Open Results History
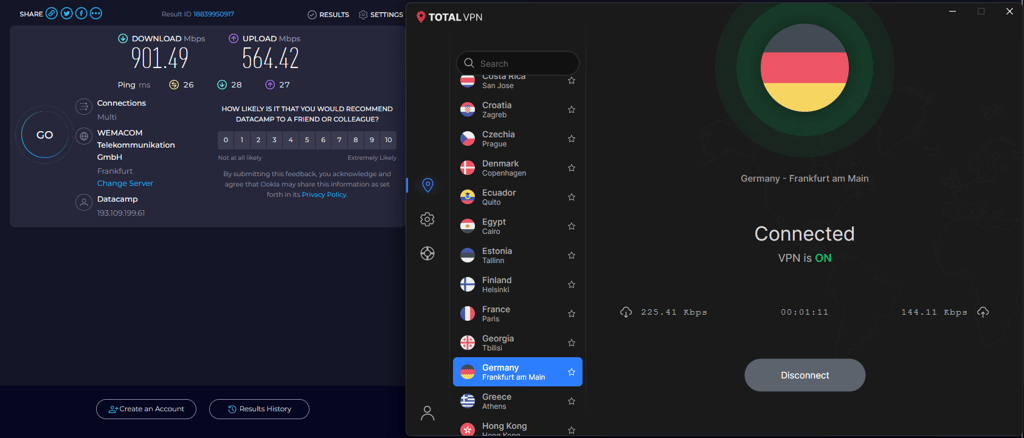 [x=259, y=409]
